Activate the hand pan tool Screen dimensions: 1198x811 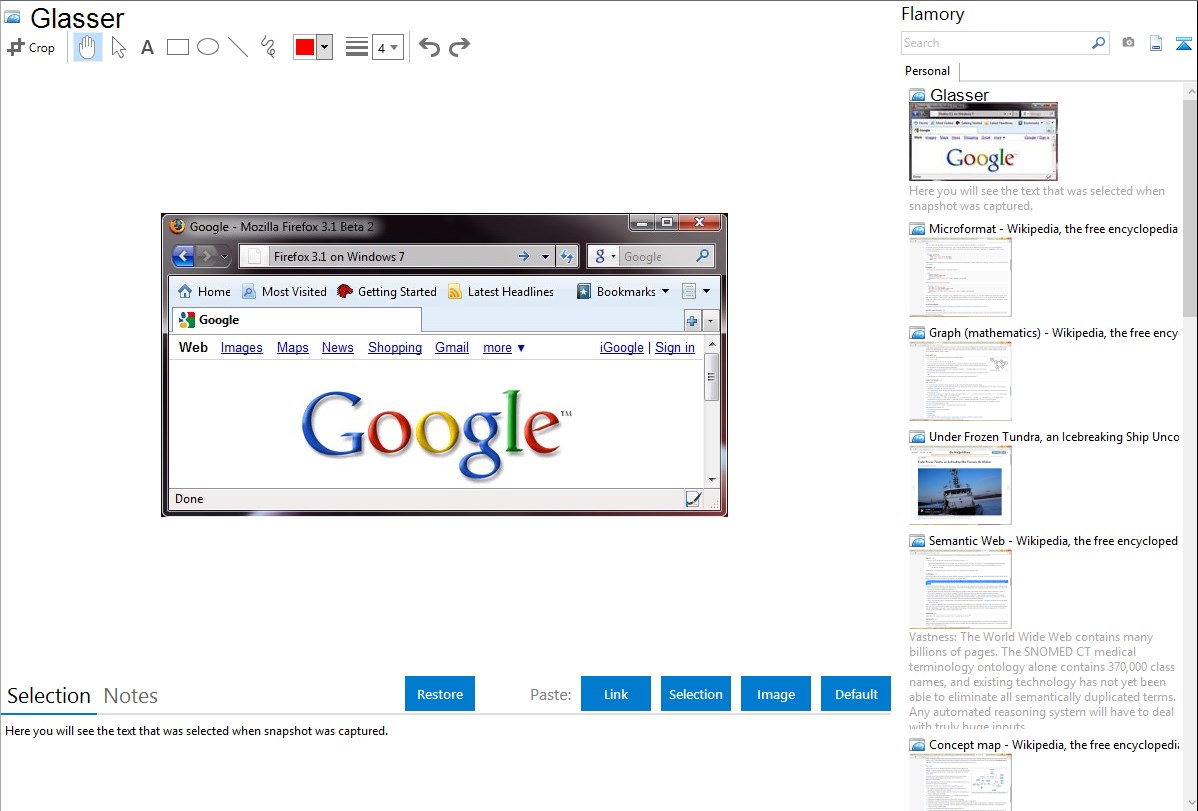point(88,47)
